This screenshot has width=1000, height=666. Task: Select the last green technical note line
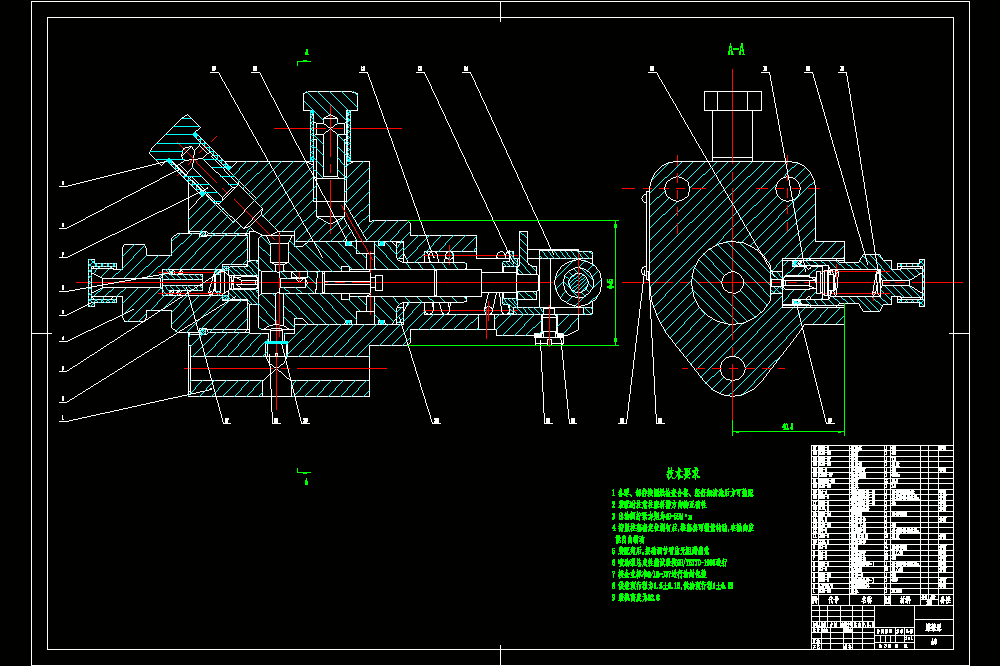tap(636, 597)
